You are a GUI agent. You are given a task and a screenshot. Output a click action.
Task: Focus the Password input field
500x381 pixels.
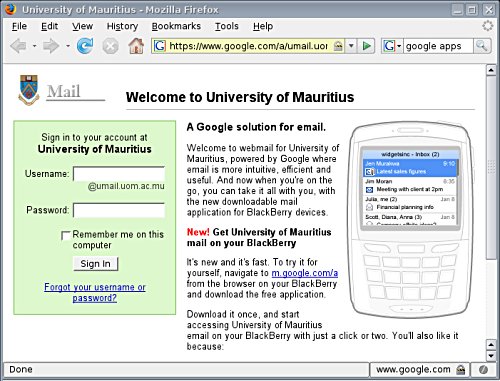pyautogui.click(x=119, y=210)
